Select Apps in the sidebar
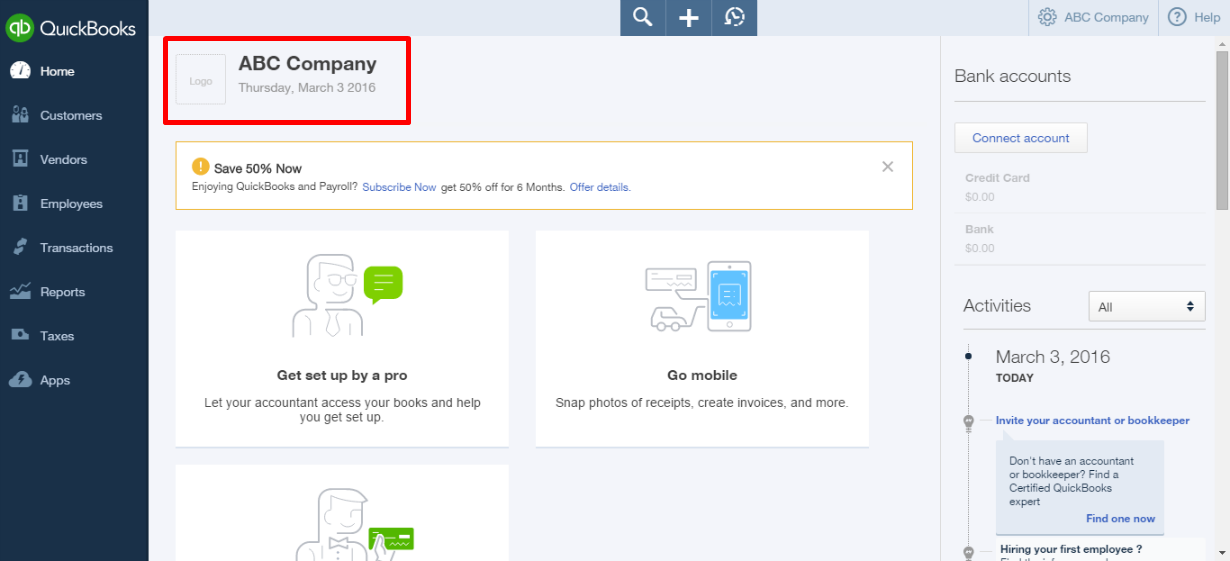 pyautogui.click(x=55, y=380)
